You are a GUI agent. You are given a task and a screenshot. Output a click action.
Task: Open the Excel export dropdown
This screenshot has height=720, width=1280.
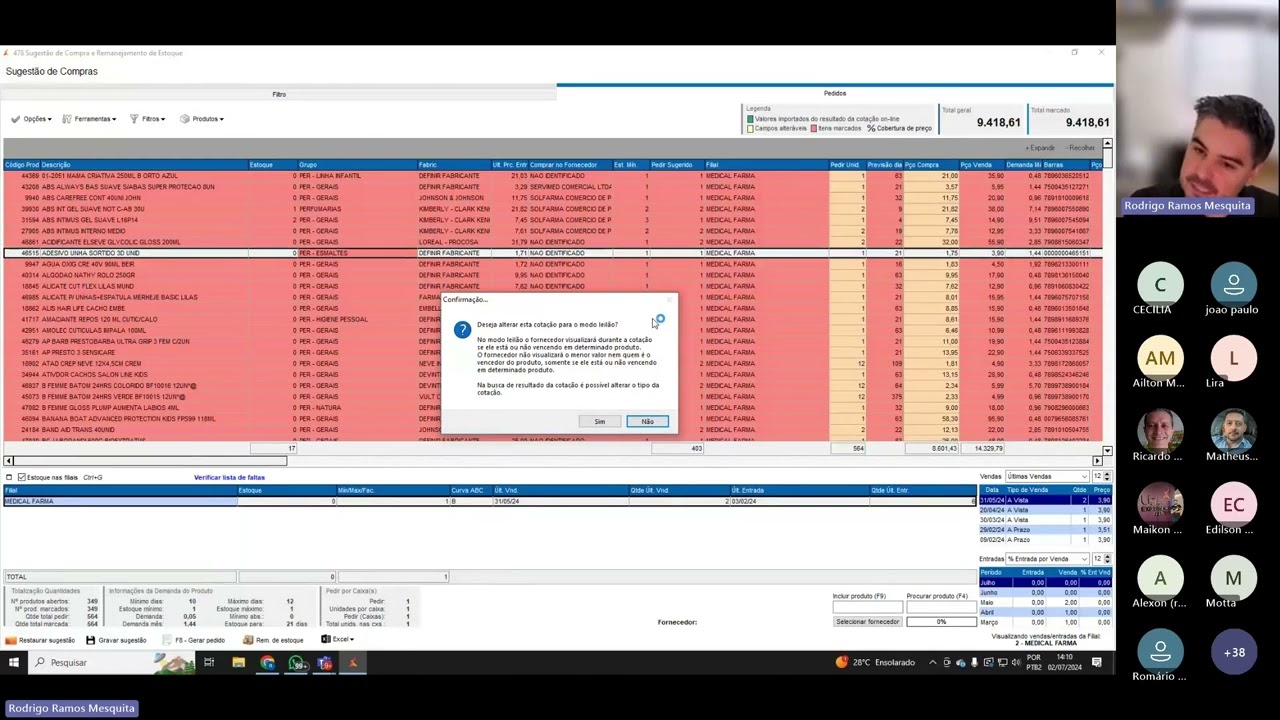[x=338, y=640]
